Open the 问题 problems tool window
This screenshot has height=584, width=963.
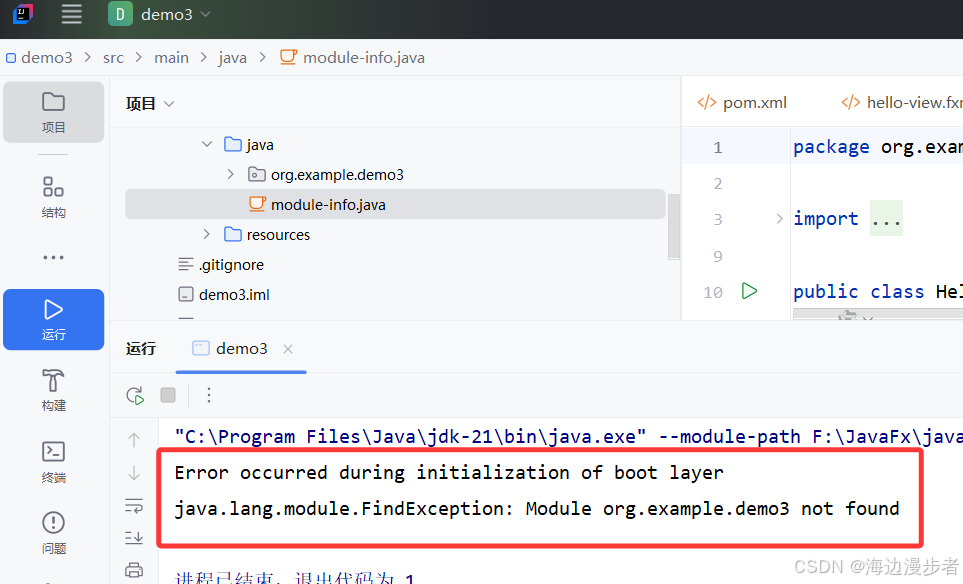(53, 533)
